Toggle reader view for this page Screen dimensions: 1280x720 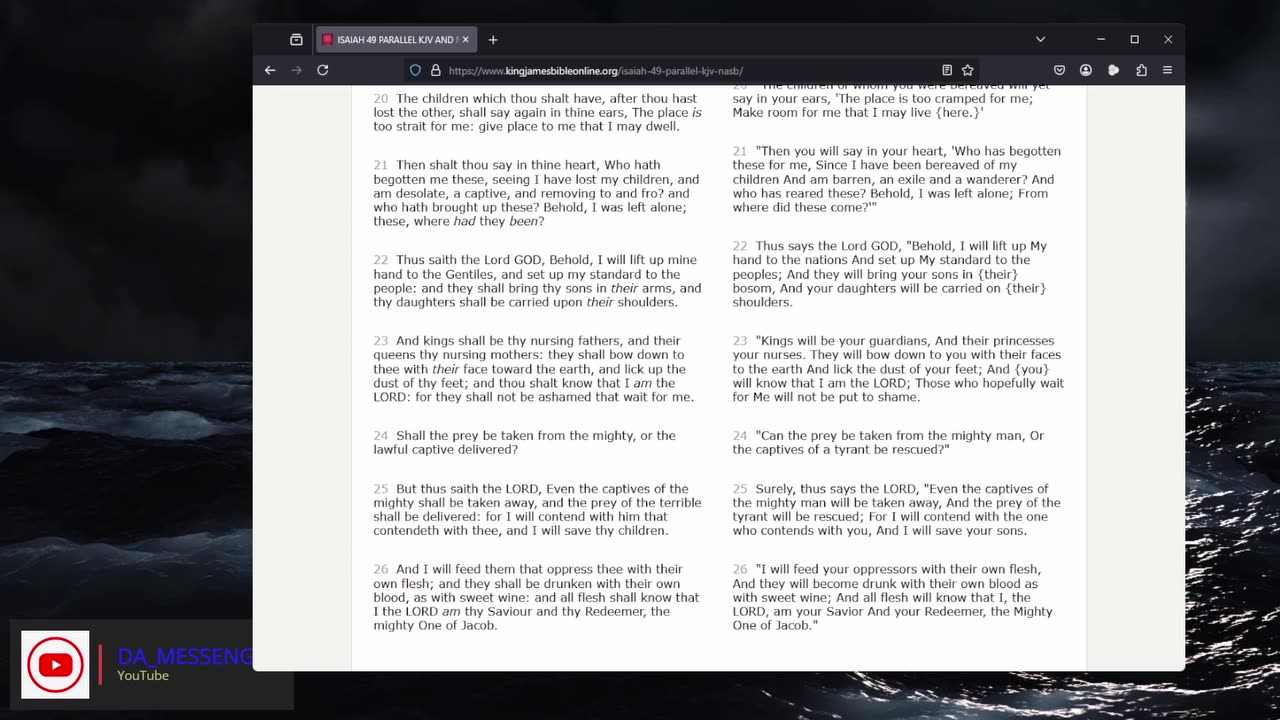[x=947, y=70]
